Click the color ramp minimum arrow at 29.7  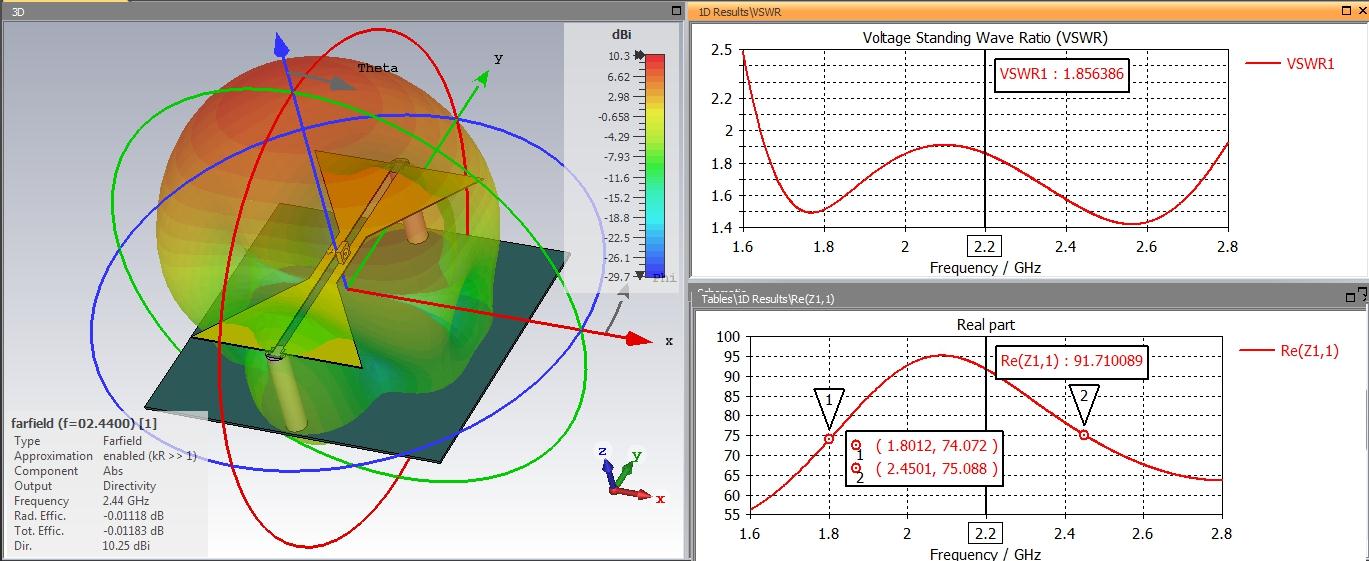[x=640, y=277]
